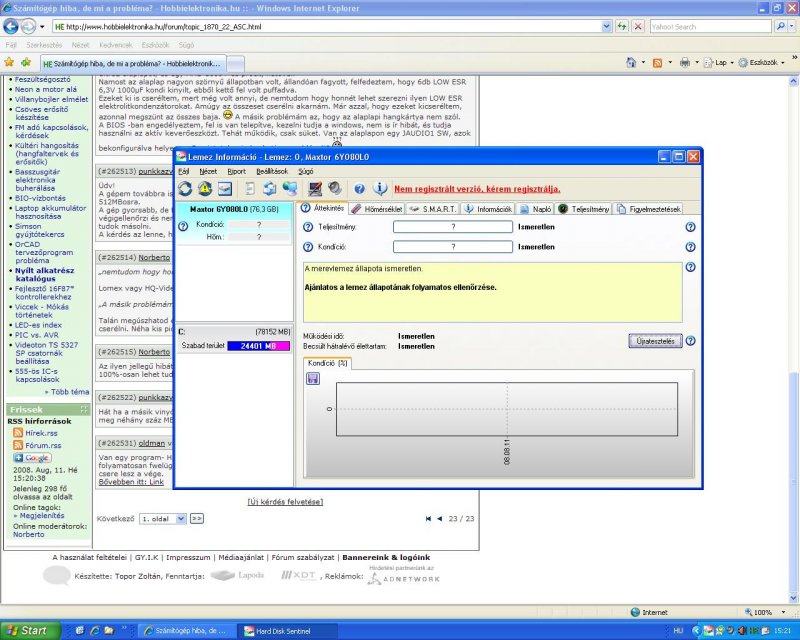Image resolution: width=800 pixels, height=640 pixels.
Task: Switch to the S.M.A.R.T. tab
Action: (434, 209)
